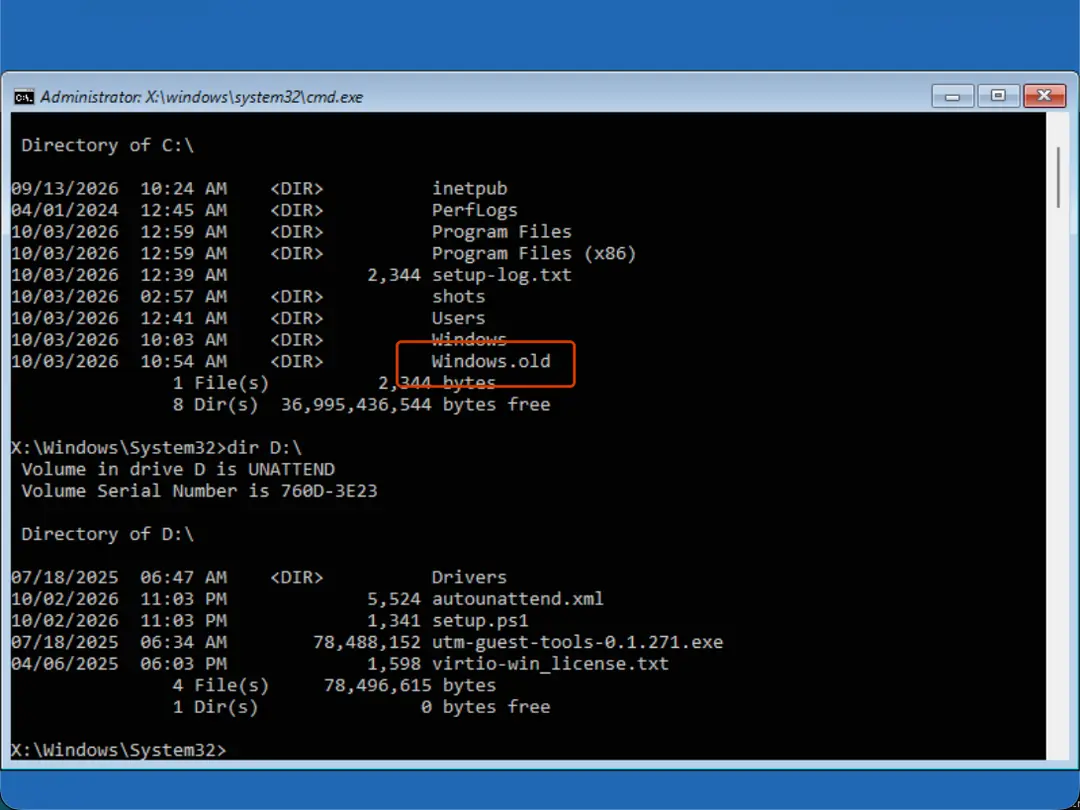Click the '36,995,436,544 bytes free' text
The height and width of the screenshot is (810, 1080).
click(x=415, y=404)
